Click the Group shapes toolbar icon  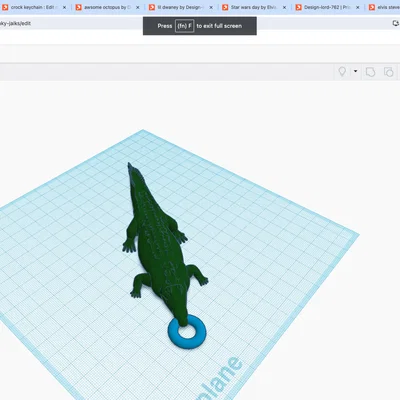tap(370, 72)
